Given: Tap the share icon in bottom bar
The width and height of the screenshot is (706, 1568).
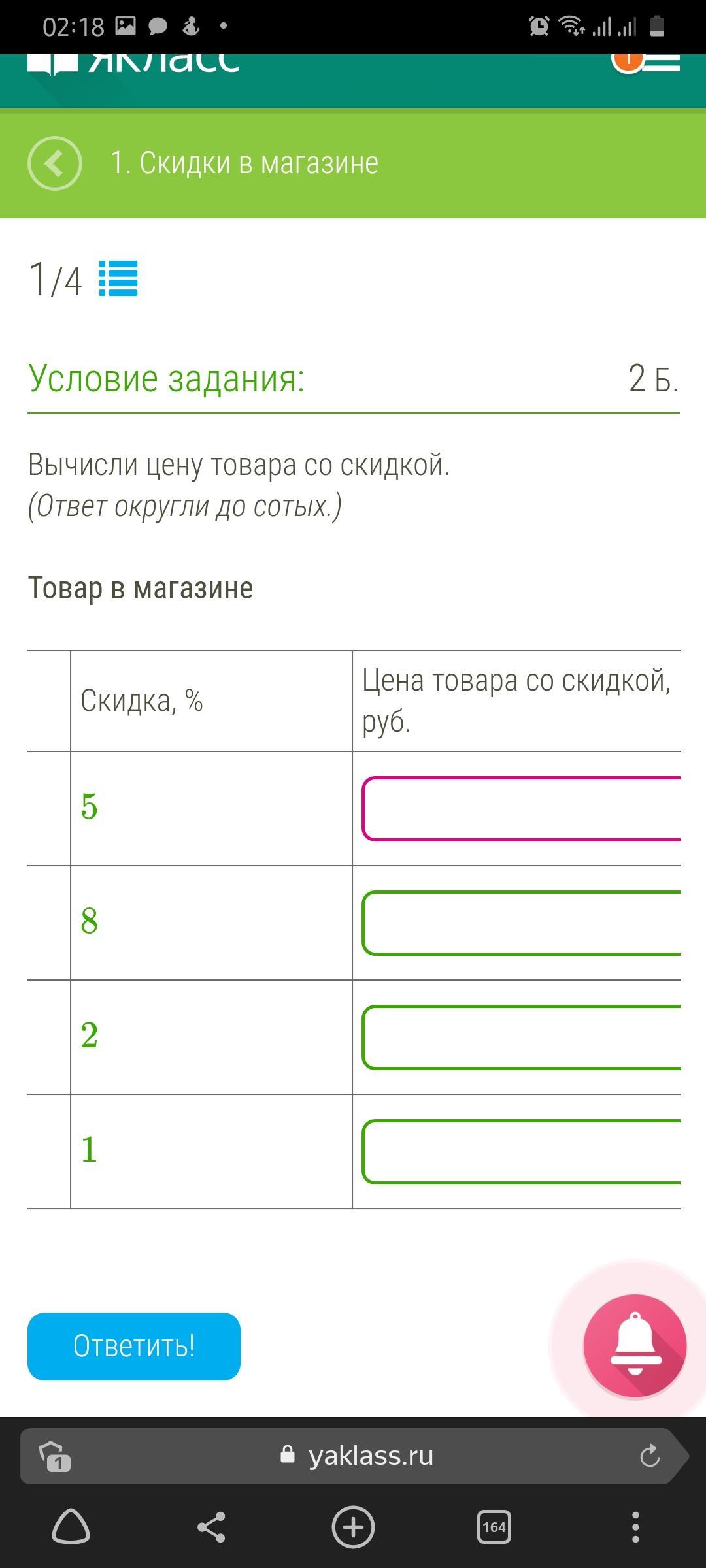Looking at the screenshot, I should [x=211, y=1527].
